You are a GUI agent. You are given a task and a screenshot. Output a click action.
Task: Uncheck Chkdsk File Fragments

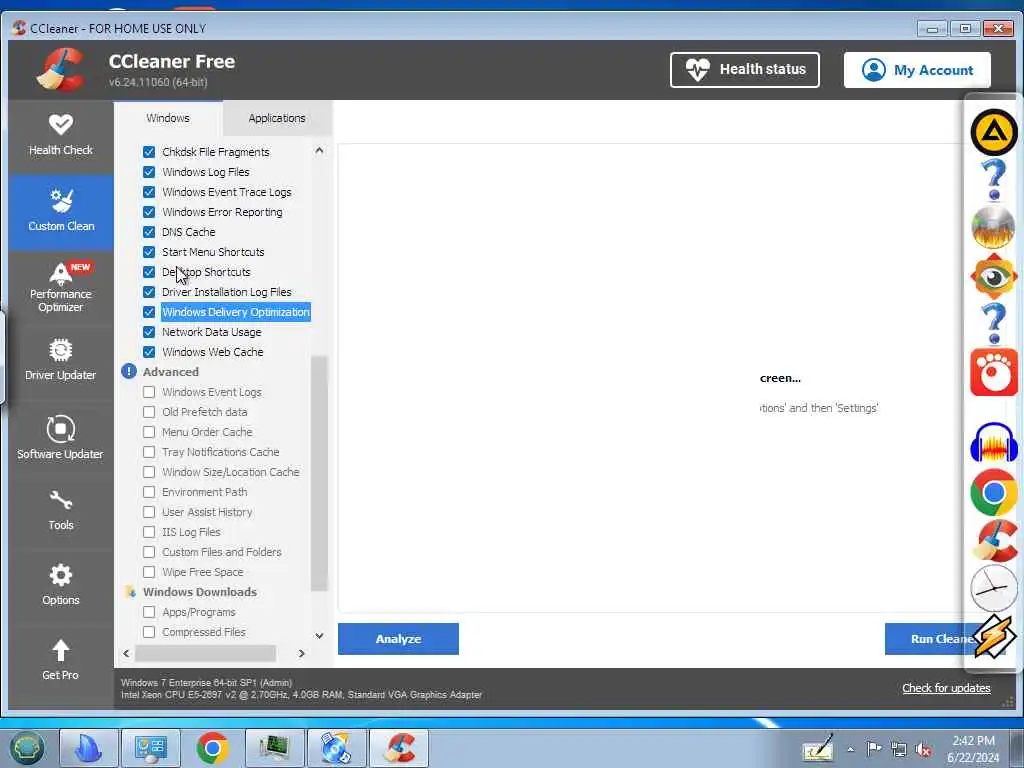coord(149,152)
